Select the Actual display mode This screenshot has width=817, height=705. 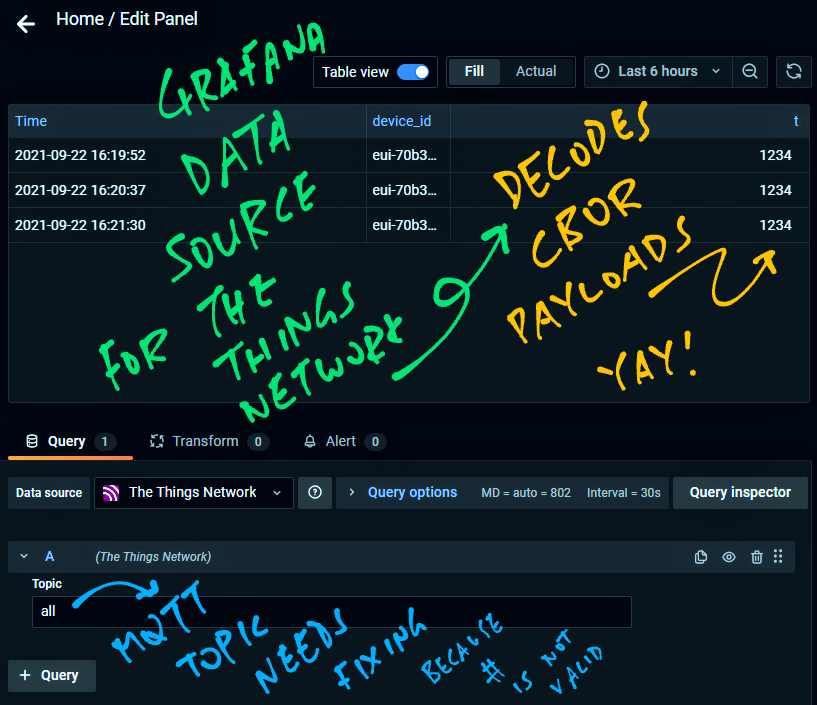point(536,71)
